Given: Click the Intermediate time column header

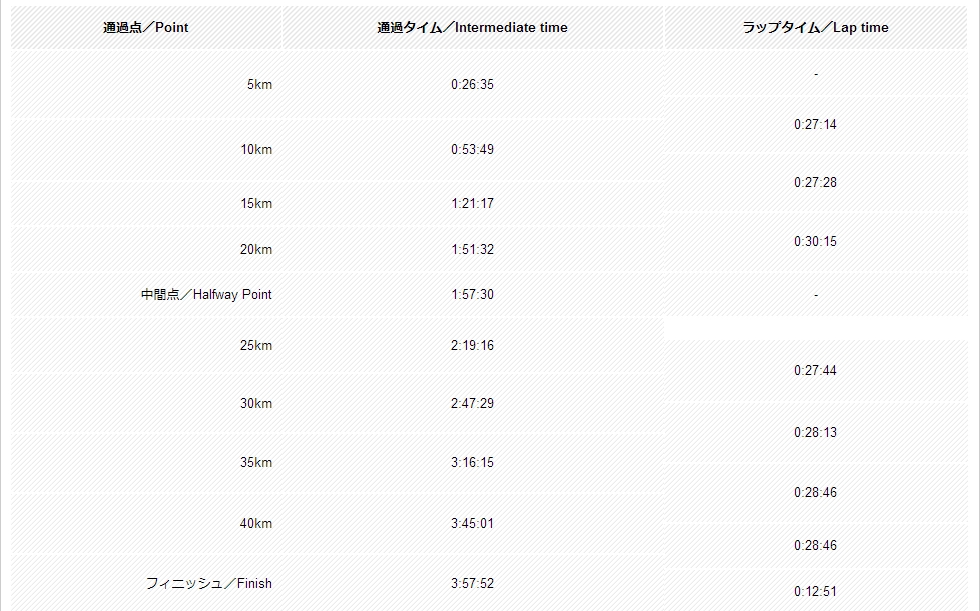Looking at the screenshot, I should pyautogui.click(x=472, y=28).
